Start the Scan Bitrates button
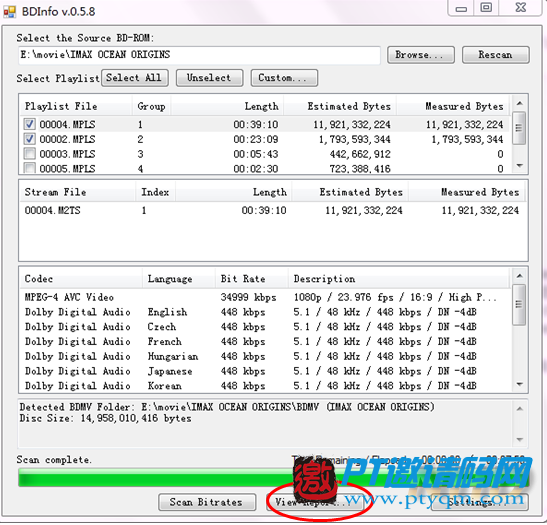This screenshot has width=547, height=525. (207, 502)
